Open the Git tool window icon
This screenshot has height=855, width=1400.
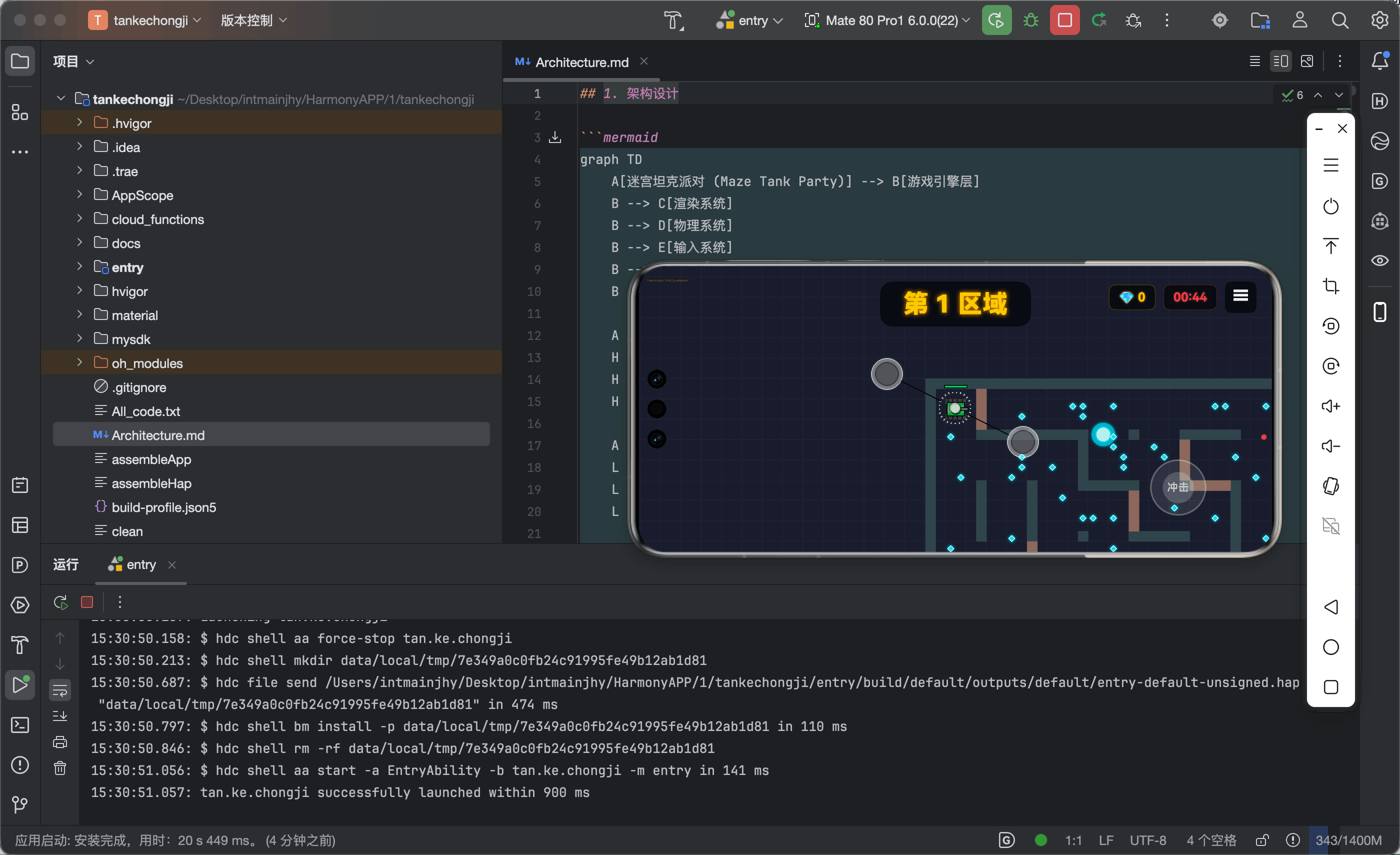click(20, 804)
